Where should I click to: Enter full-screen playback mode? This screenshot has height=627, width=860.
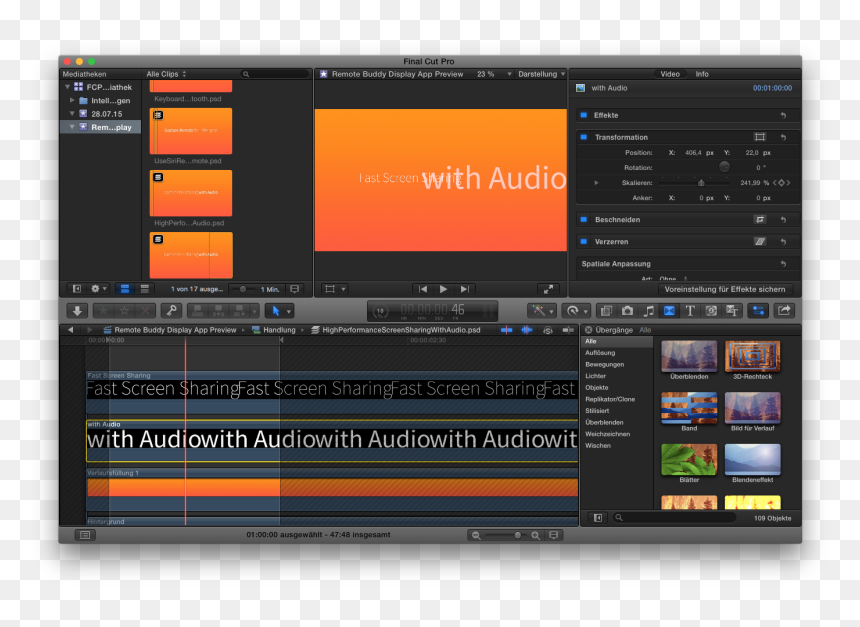[548, 289]
